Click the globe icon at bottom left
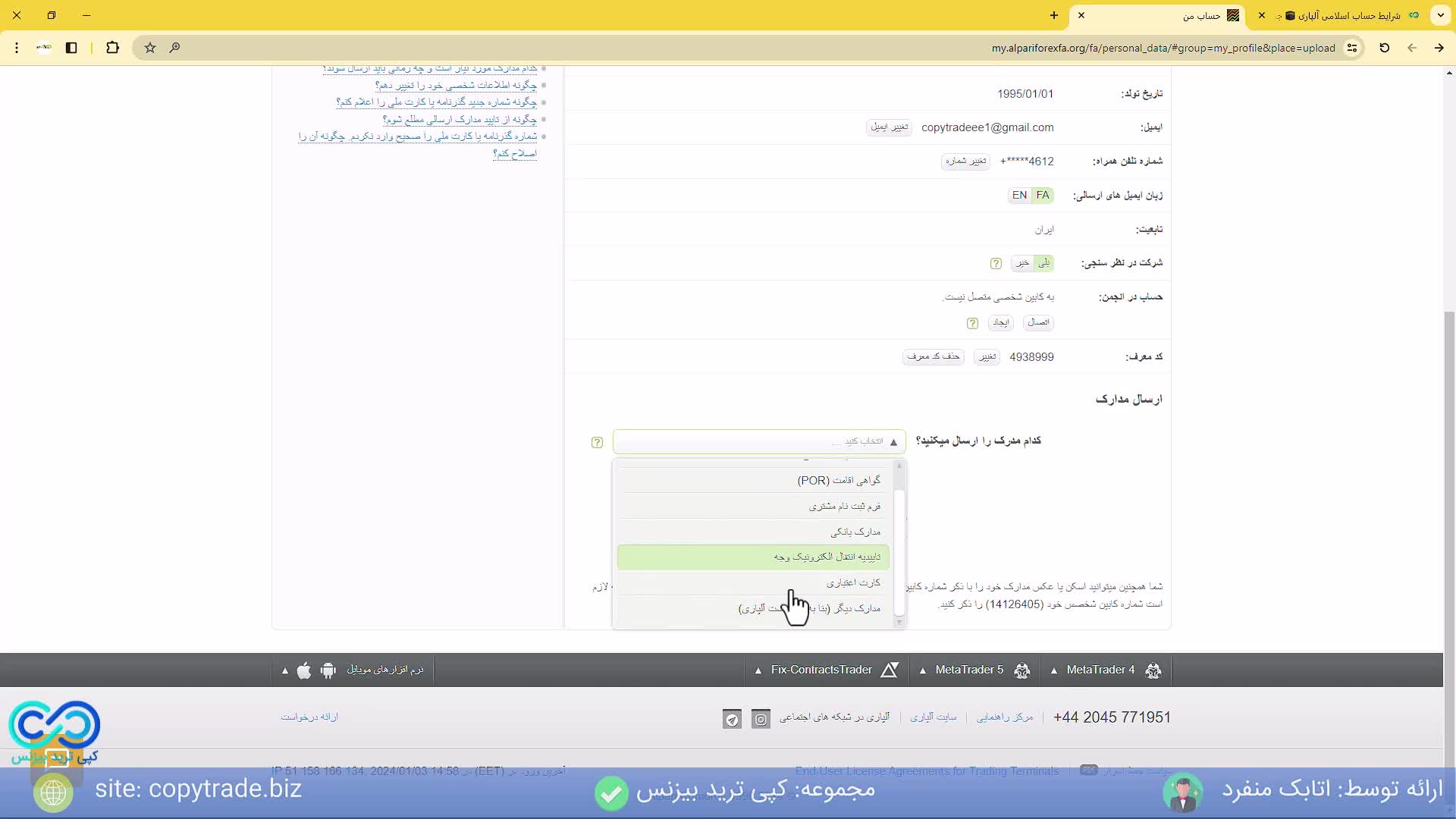This screenshot has width=1456, height=819. [x=52, y=792]
